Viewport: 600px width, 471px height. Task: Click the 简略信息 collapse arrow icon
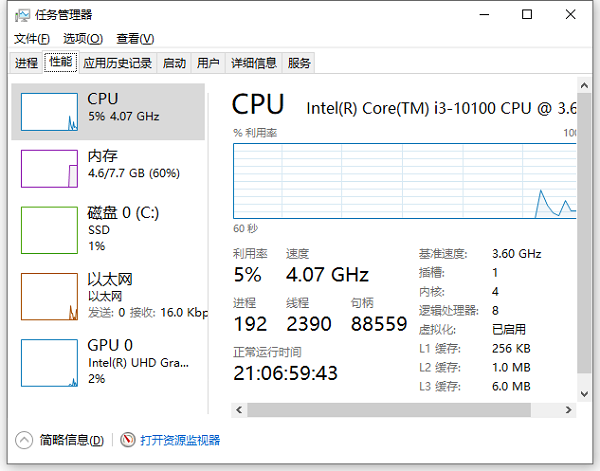coord(24,440)
